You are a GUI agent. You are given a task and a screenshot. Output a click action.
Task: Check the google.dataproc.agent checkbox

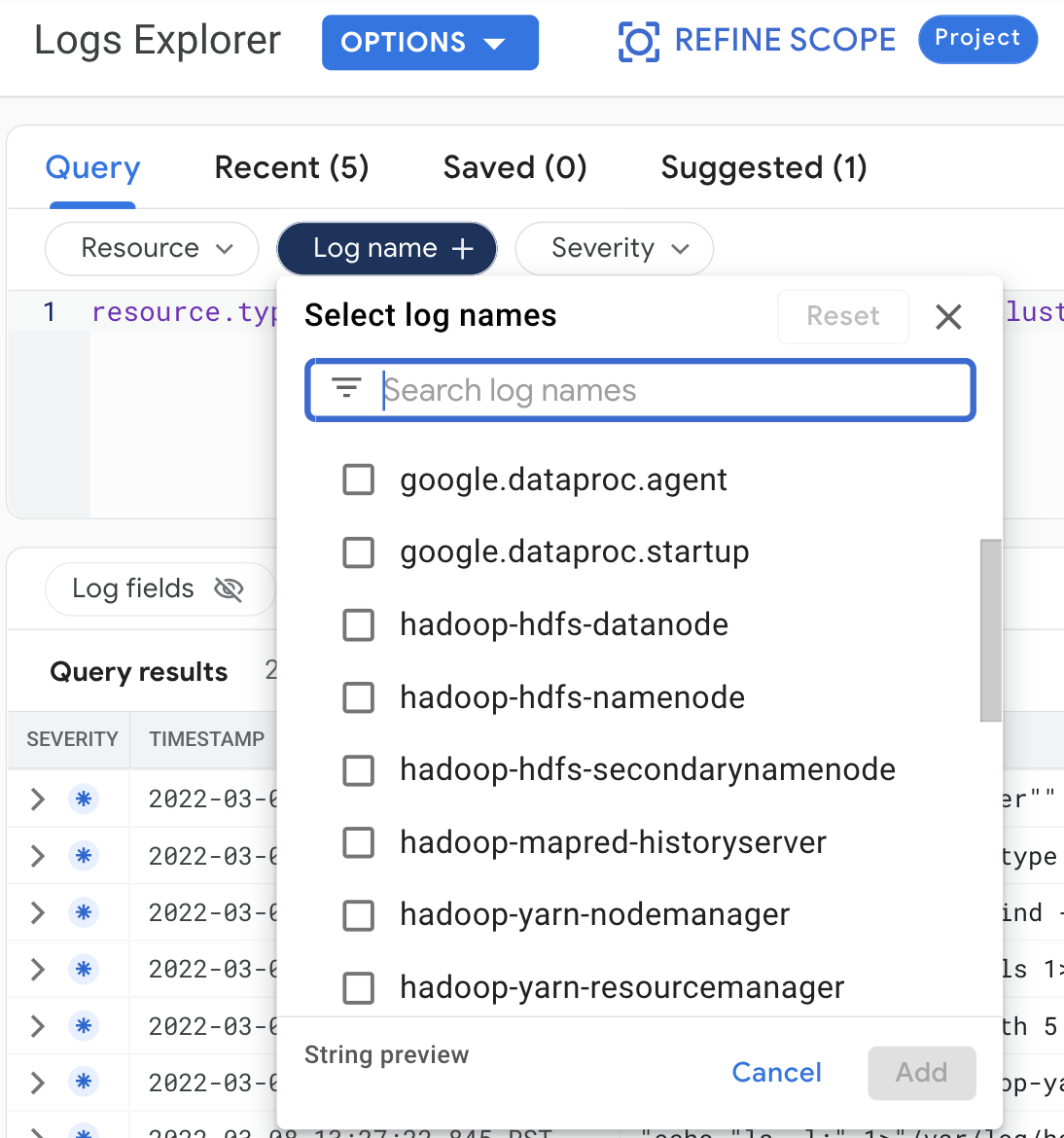coord(359,480)
